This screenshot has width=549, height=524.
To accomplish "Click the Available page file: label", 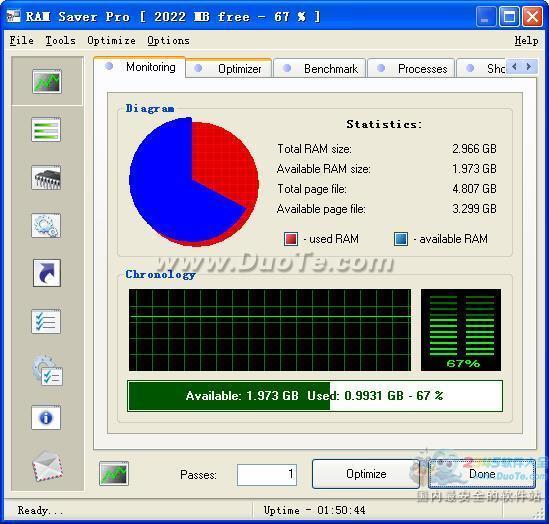I will tap(321, 209).
